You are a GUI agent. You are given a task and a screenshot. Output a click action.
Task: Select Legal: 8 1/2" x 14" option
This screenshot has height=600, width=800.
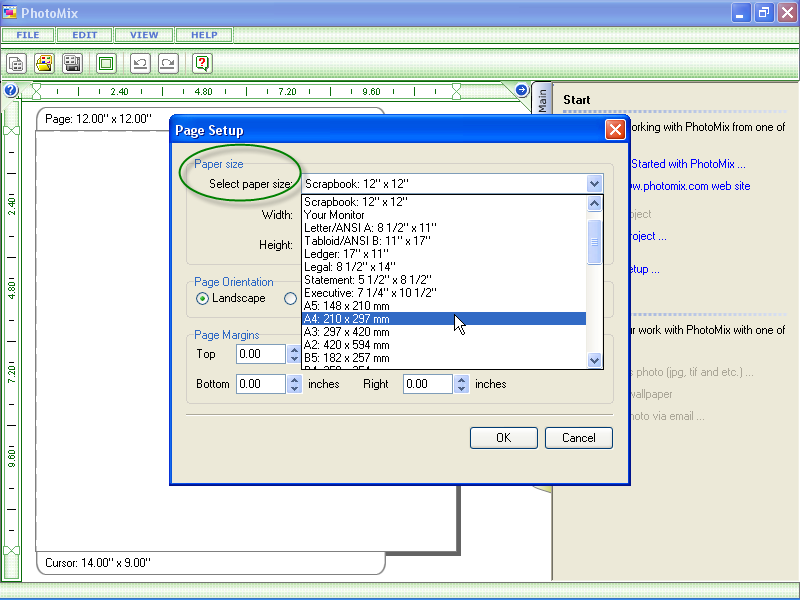click(444, 267)
